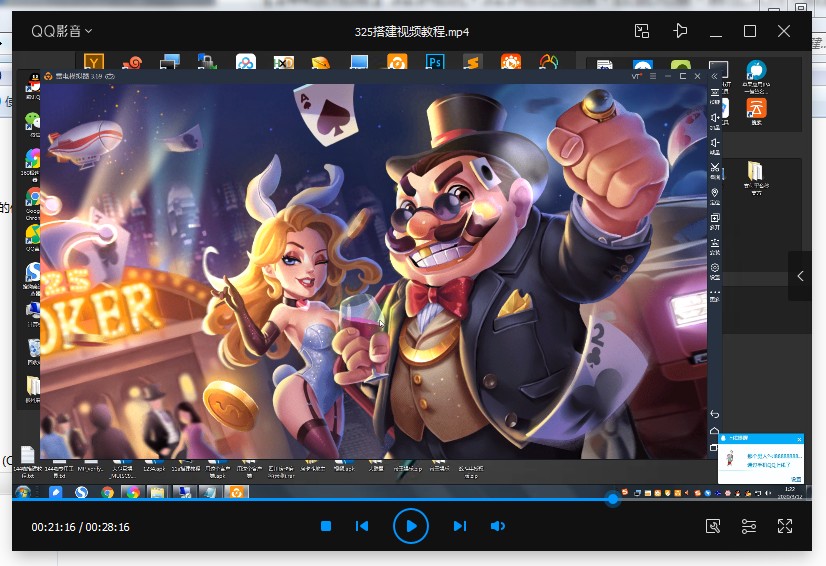Open the toolbox icon in bottom controls
Image resolution: width=826 pixels, height=566 pixels.
pos(713,526)
